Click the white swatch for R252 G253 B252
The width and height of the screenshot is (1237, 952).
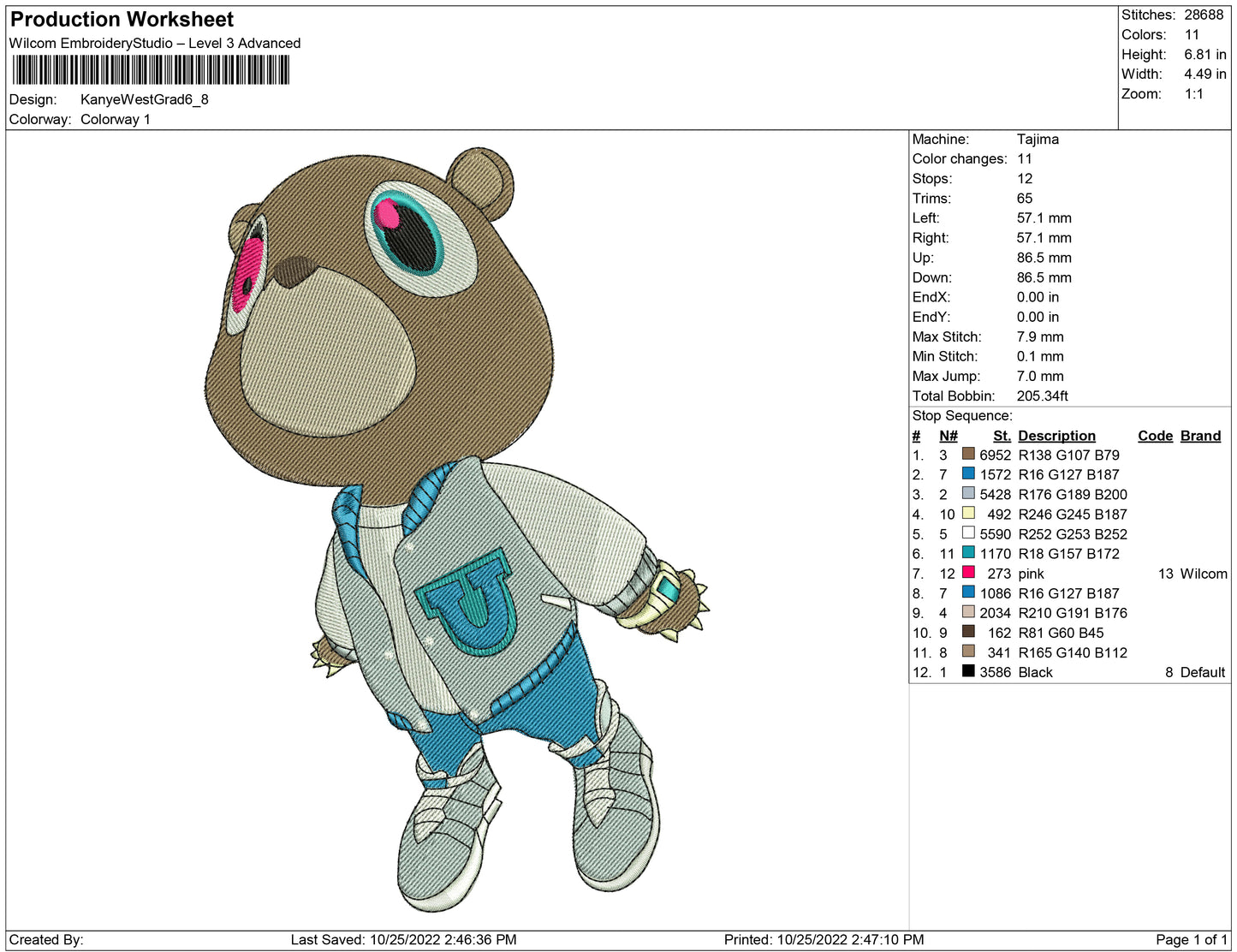coord(968,533)
